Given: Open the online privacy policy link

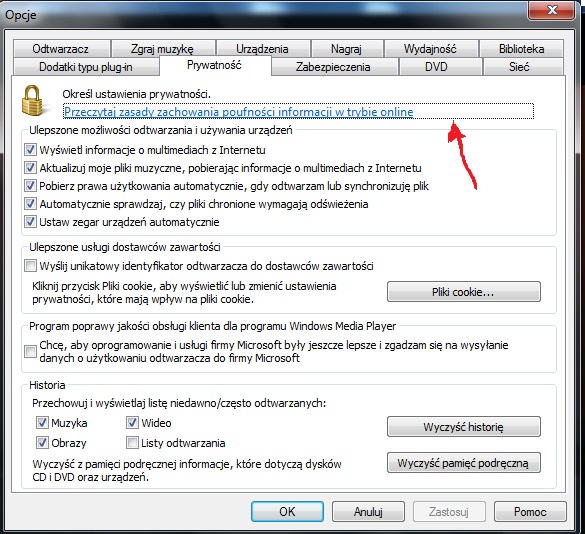Looking at the screenshot, I should (239, 112).
